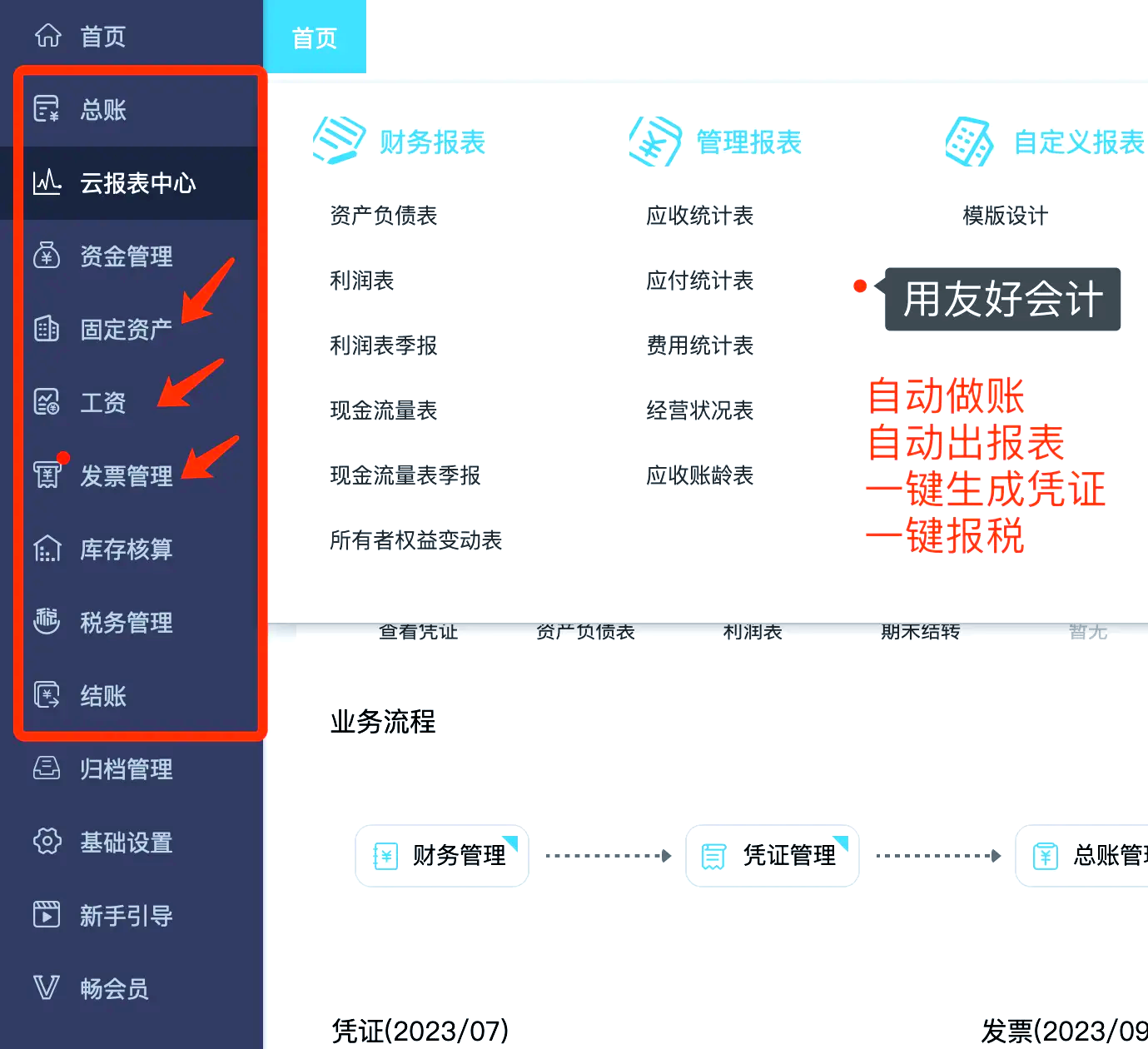The image size is (1148, 1049).
Task: Select 云报表中心 in the sidebar
Action: coord(132,182)
